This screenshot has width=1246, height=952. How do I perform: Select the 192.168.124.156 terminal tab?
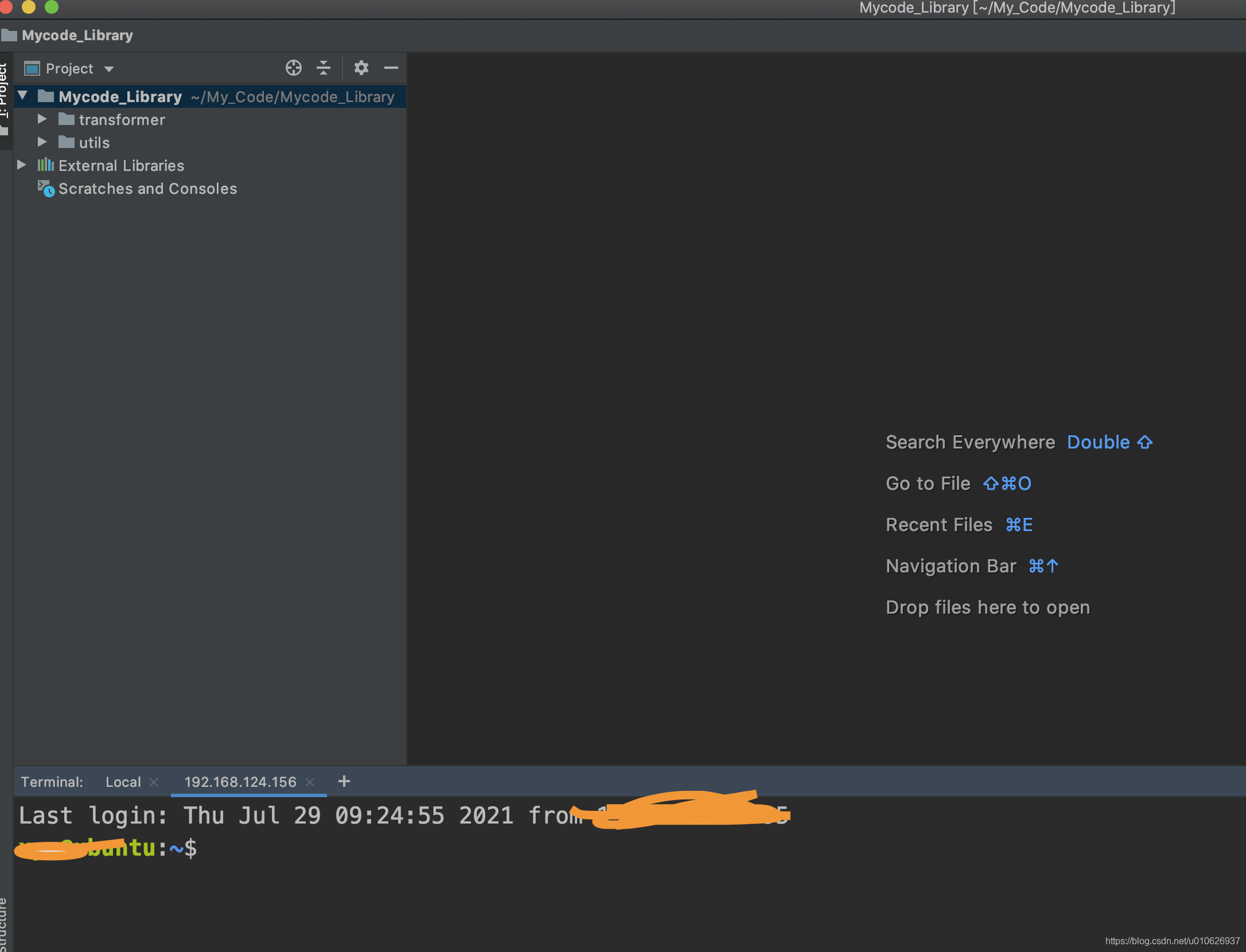240,782
